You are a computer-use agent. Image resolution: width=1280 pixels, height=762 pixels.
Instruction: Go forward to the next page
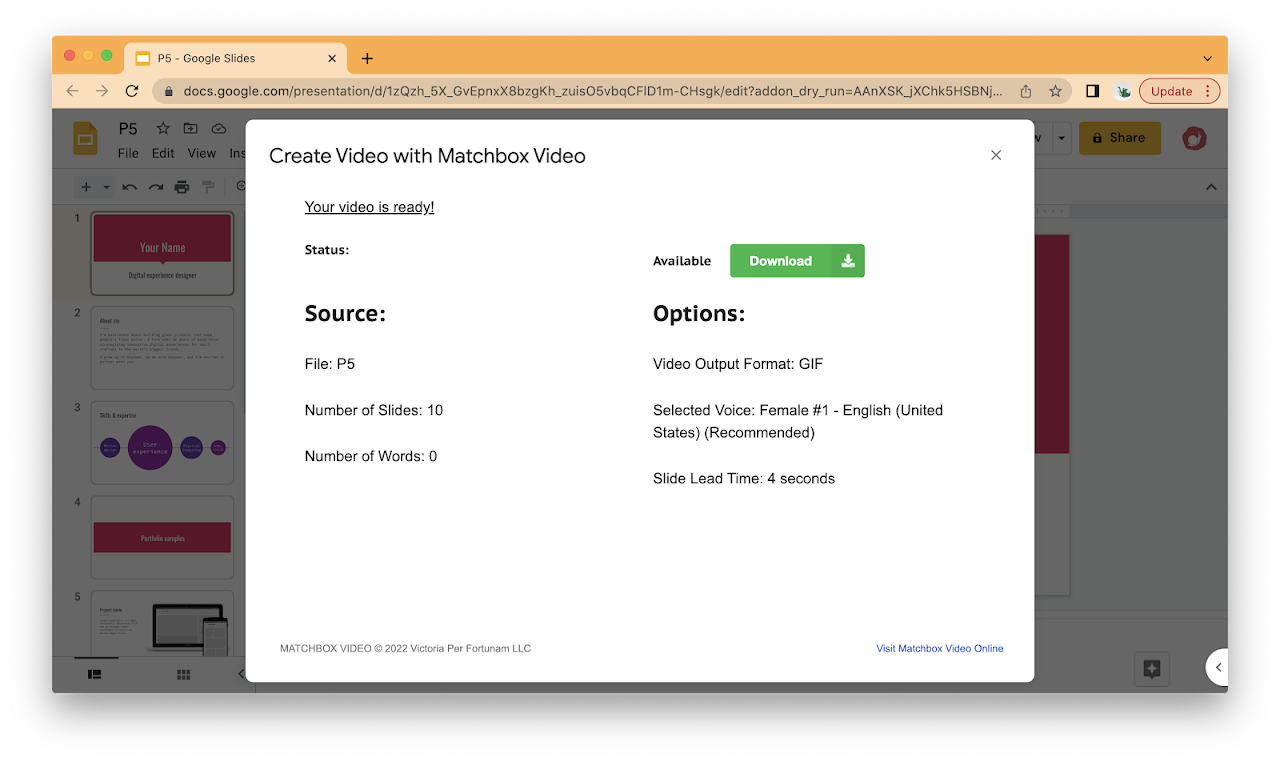(102, 91)
